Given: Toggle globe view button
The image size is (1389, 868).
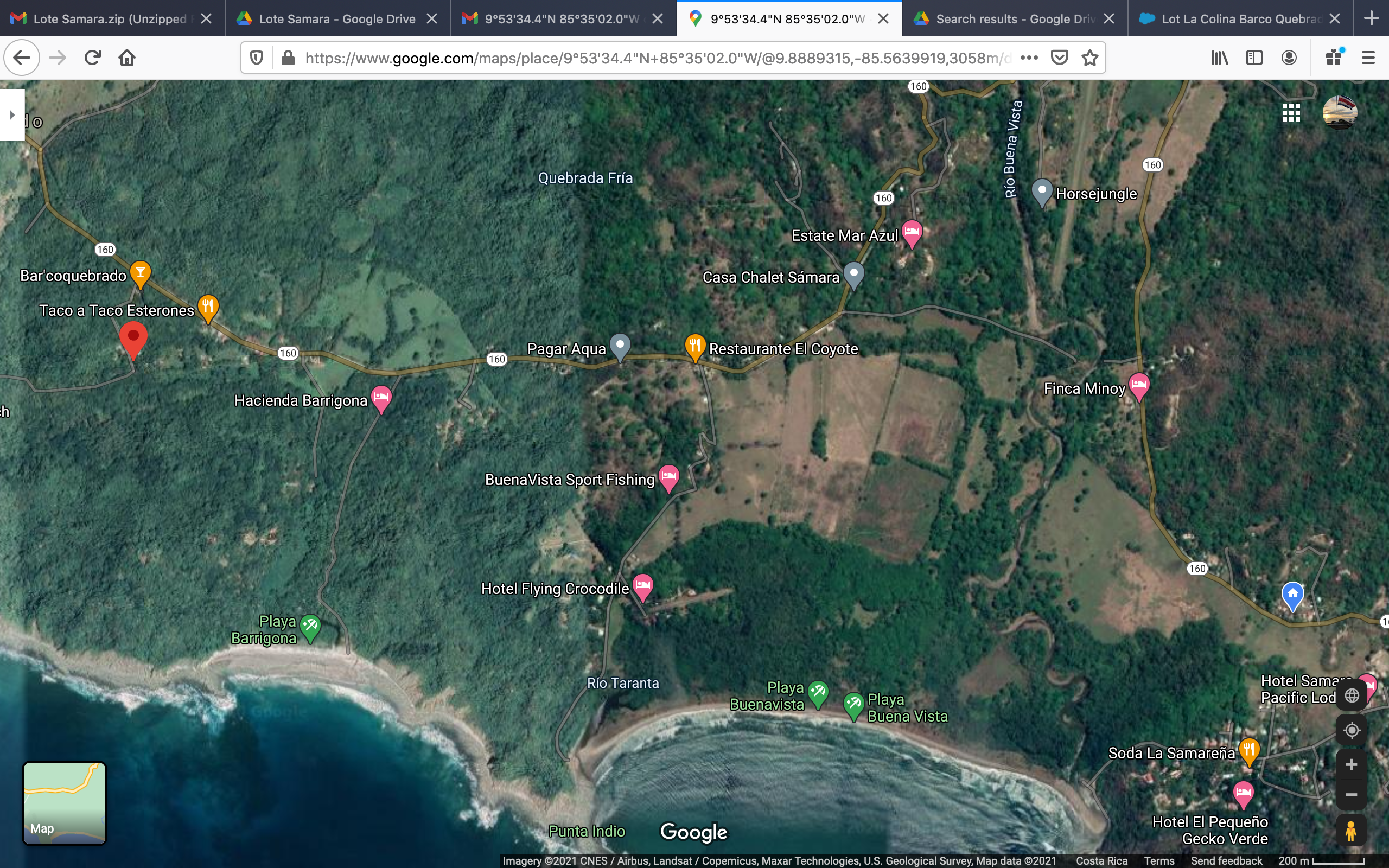Looking at the screenshot, I should [x=1351, y=696].
